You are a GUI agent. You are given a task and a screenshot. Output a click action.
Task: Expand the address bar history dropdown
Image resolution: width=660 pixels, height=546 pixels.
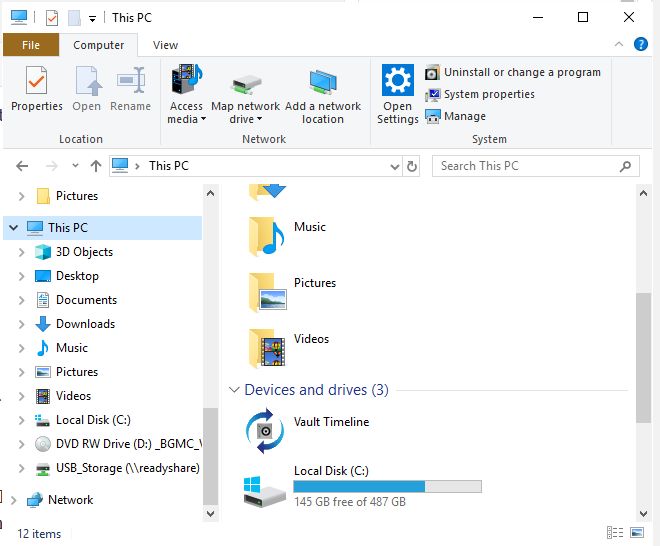click(394, 167)
